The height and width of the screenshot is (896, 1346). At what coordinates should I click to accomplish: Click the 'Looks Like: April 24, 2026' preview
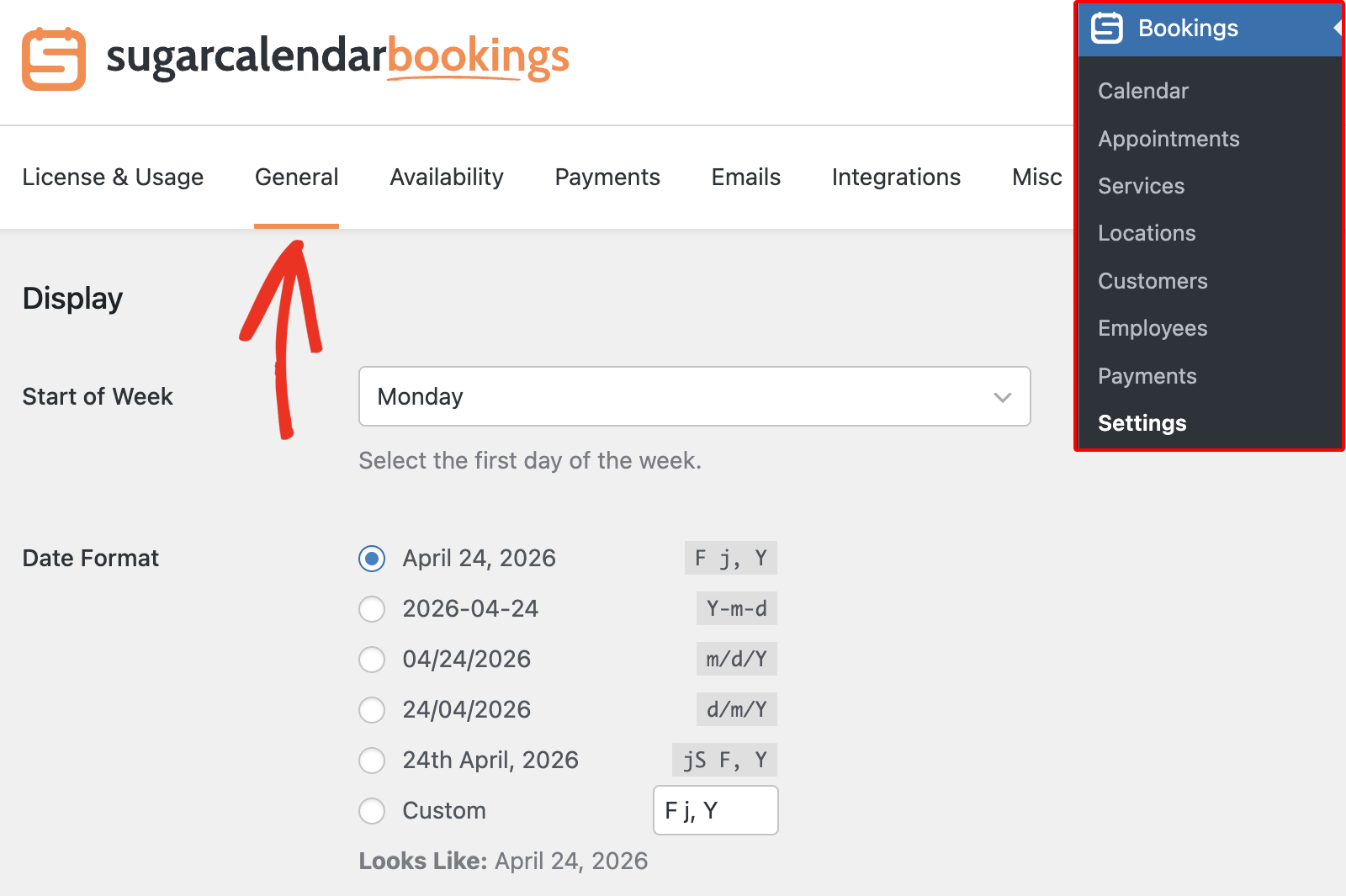pos(504,861)
